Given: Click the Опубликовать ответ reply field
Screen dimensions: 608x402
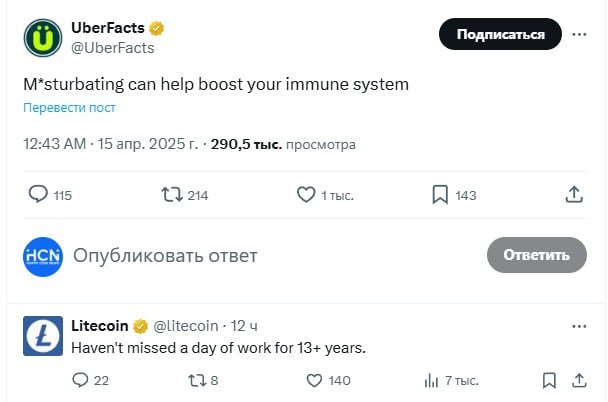Looking at the screenshot, I should pyautogui.click(x=165, y=256).
